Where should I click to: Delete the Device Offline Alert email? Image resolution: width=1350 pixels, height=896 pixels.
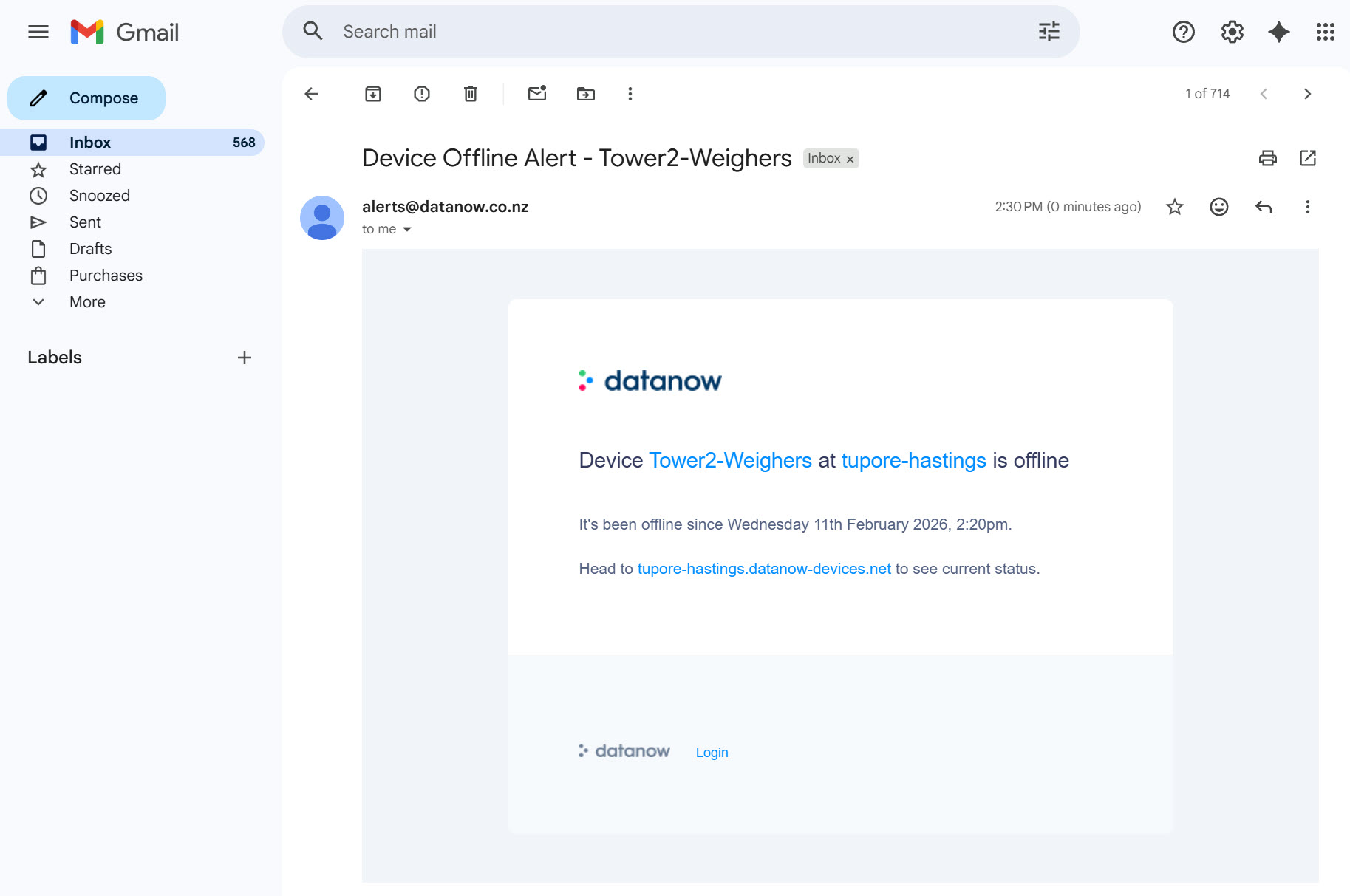(470, 94)
